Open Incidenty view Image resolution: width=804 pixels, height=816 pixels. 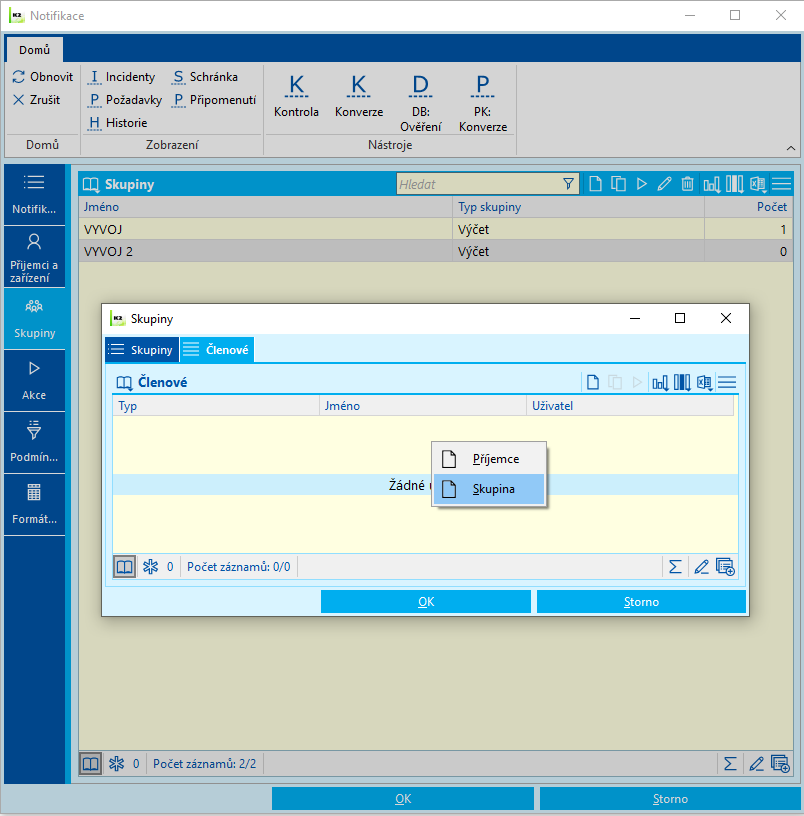(x=122, y=76)
